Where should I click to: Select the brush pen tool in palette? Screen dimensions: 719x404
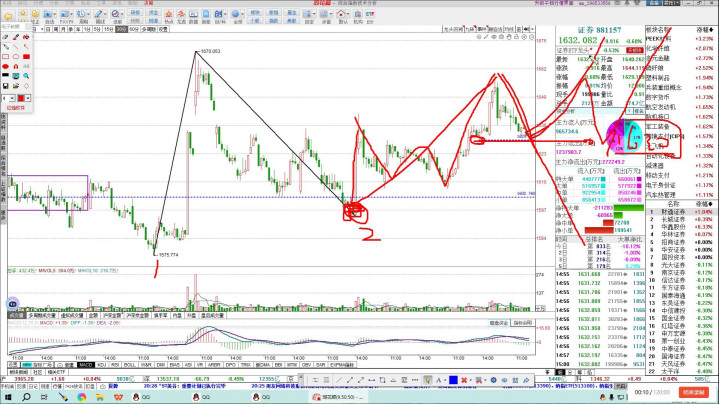tap(16, 37)
